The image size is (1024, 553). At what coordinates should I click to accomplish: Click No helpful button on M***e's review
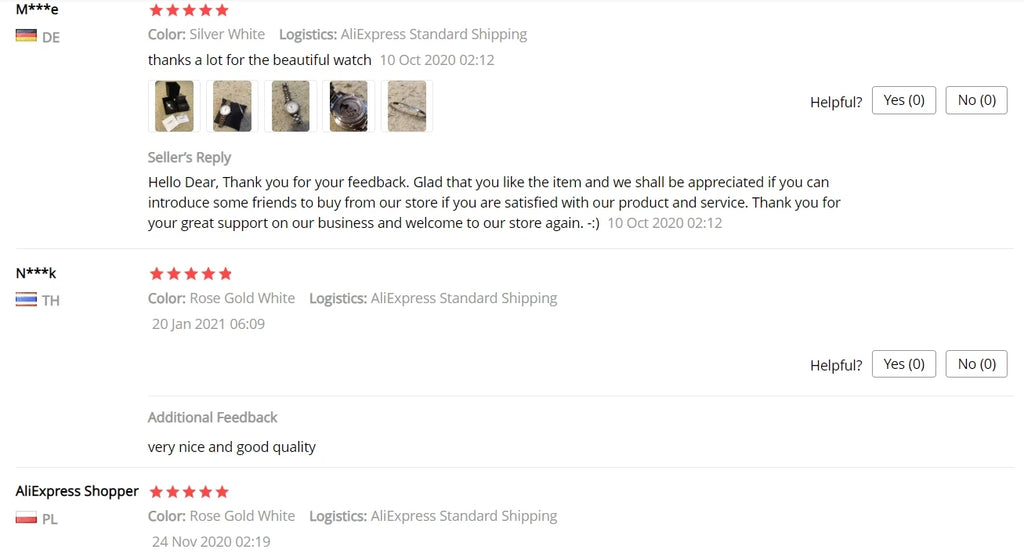tap(976, 100)
